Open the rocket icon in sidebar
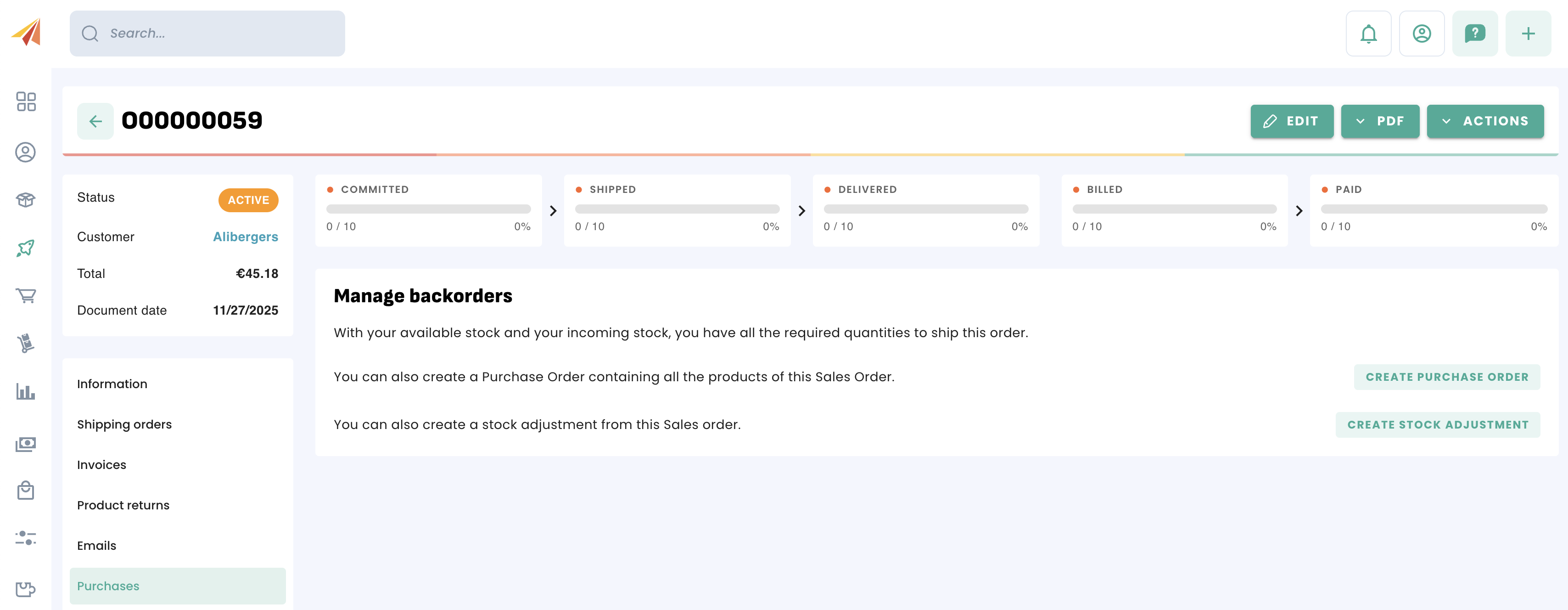1568x610 pixels. tap(26, 248)
